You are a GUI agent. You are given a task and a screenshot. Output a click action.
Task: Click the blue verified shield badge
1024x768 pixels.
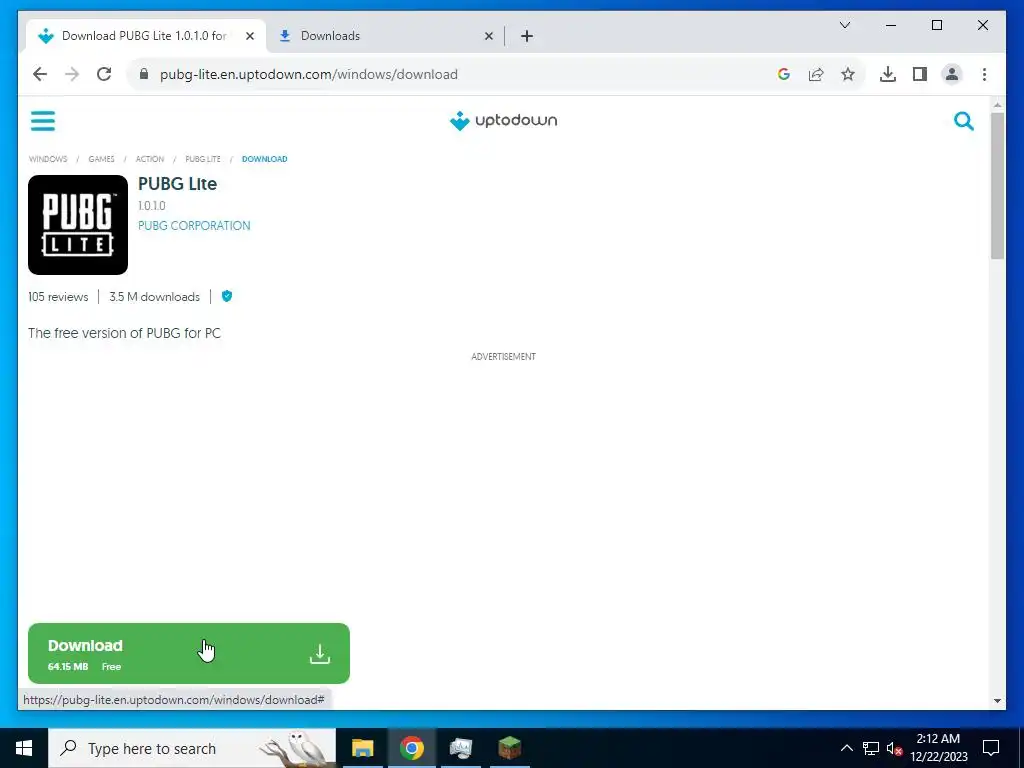227,296
